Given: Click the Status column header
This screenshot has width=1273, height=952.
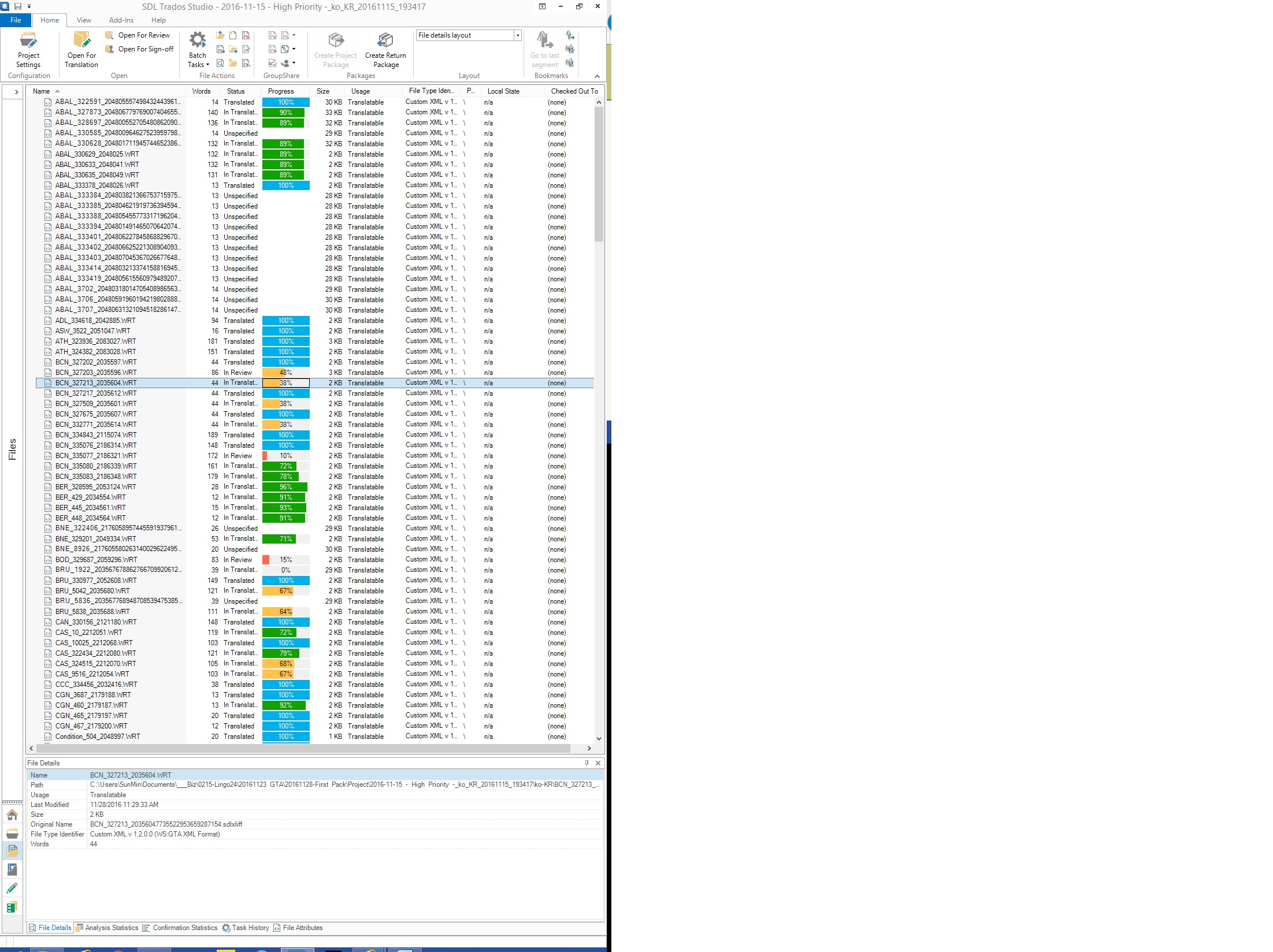Looking at the screenshot, I should pos(236,91).
